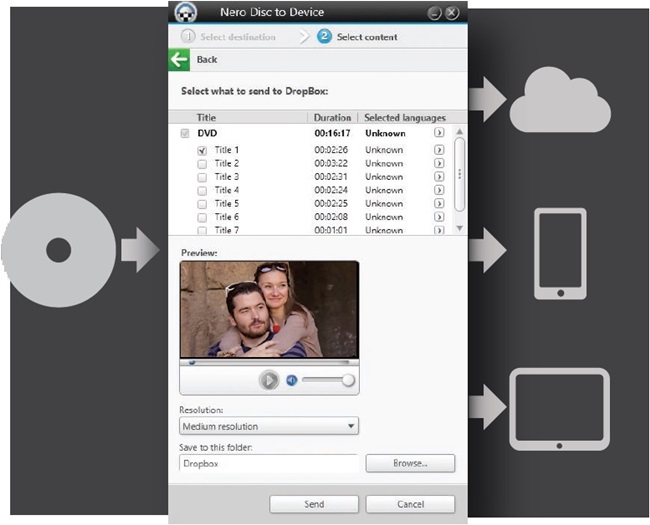Viewport: 650px width, 525px height.
Task: Open language options for Title 3
Action: click(439, 177)
